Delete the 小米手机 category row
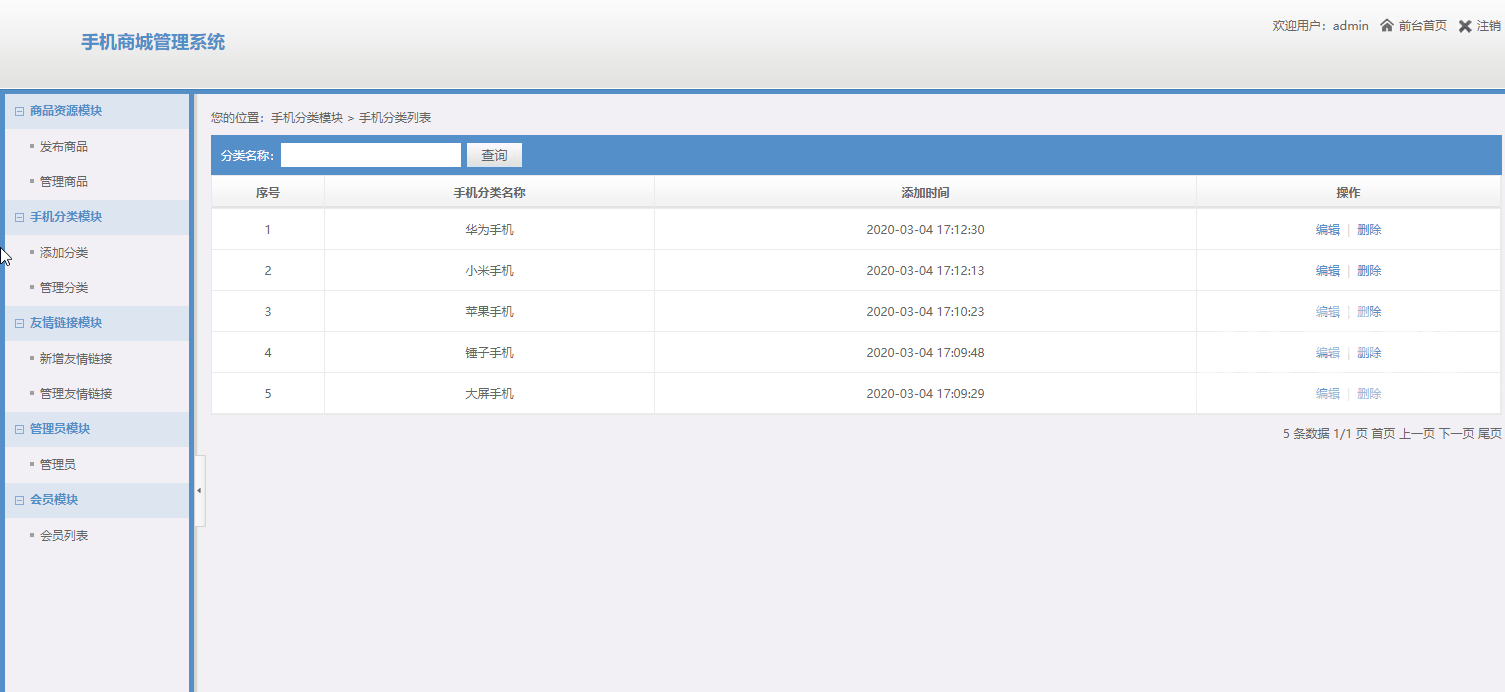1505x692 pixels. (x=1369, y=271)
